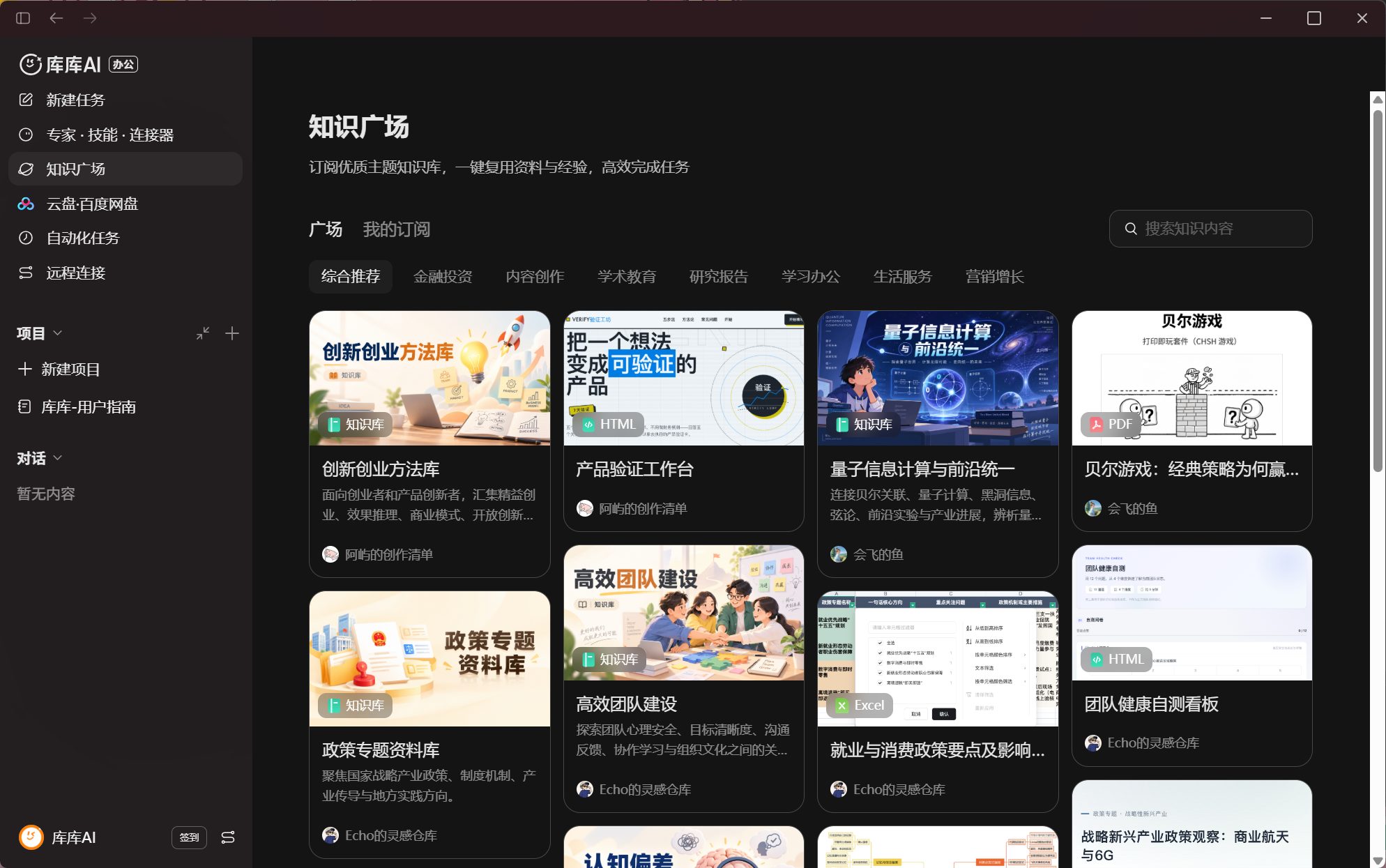The image size is (1386, 868).
Task: Select the 广场 tab
Action: point(326,229)
